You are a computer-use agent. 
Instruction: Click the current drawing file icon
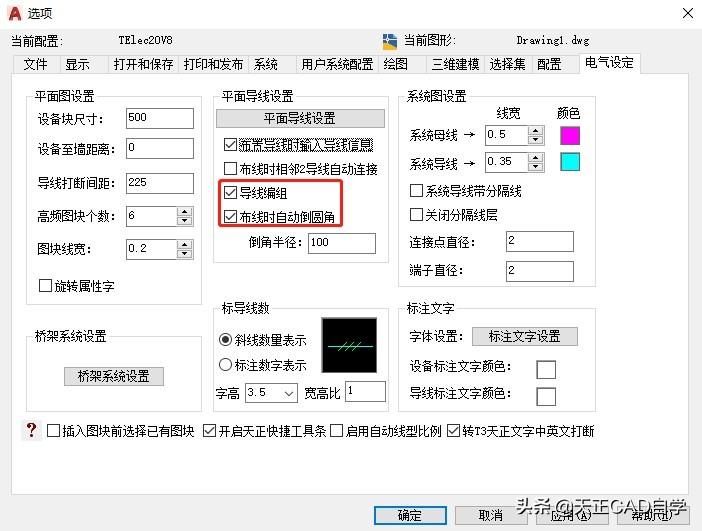[x=390, y=41]
